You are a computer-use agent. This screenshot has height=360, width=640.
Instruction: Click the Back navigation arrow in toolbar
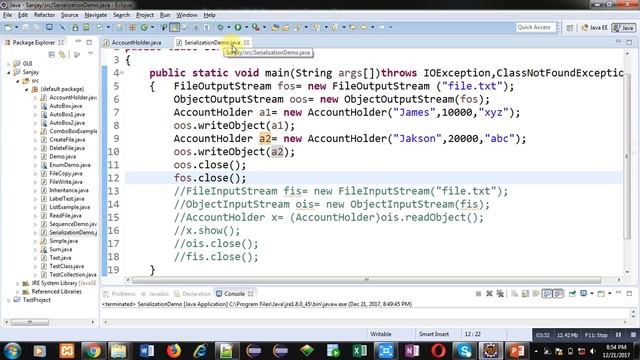tap(363, 27)
